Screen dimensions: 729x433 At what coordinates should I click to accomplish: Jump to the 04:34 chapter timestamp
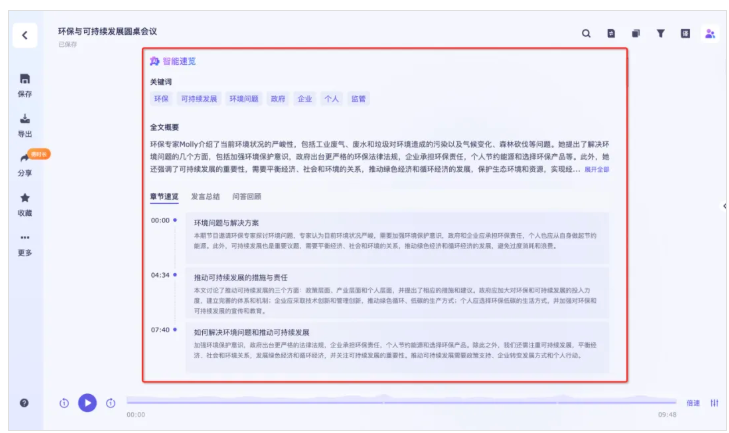[x=160, y=274]
